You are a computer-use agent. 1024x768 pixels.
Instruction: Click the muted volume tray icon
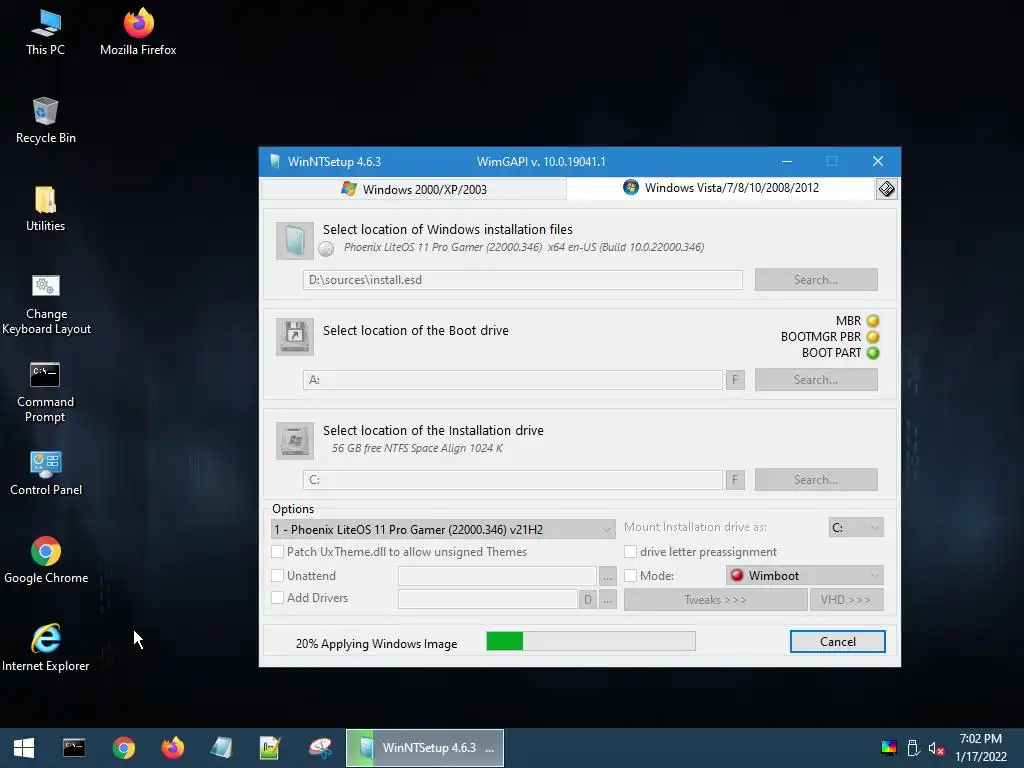[936, 748]
